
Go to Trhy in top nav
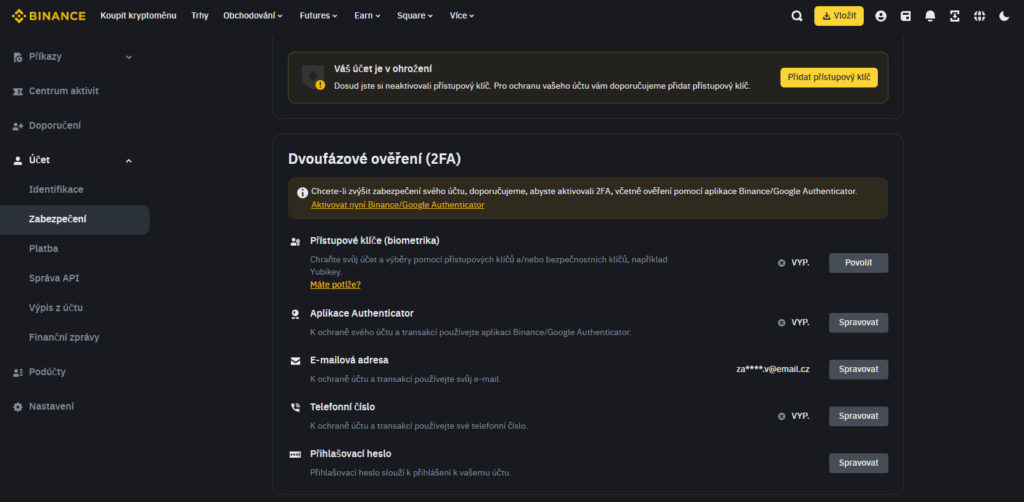click(200, 16)
